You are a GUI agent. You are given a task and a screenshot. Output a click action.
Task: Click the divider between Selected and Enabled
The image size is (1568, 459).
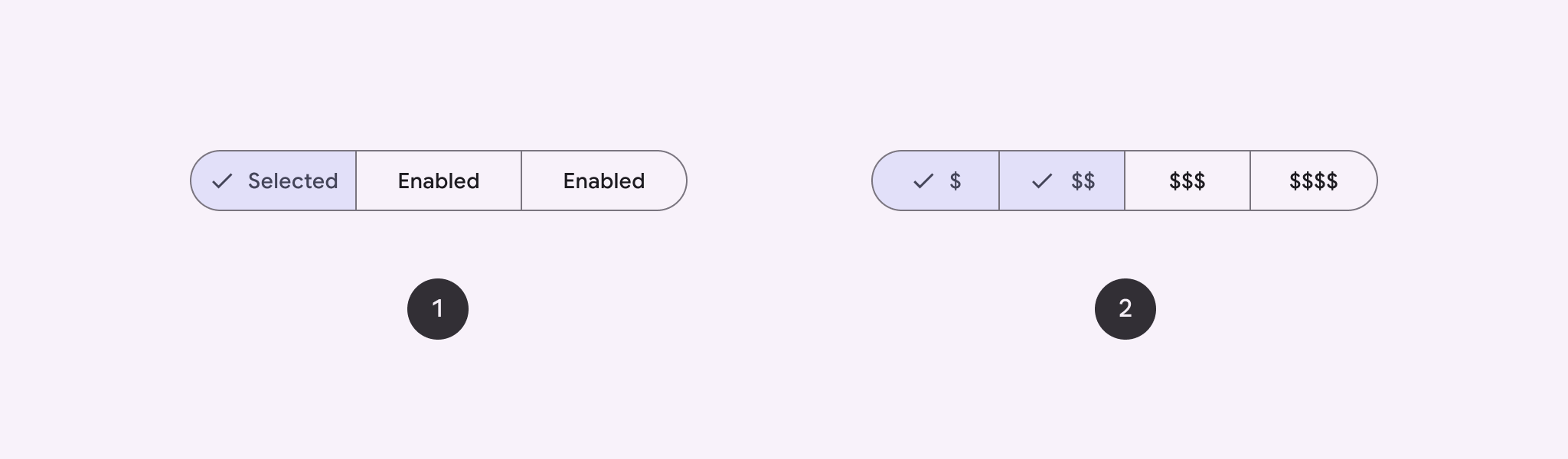[355, 181]
